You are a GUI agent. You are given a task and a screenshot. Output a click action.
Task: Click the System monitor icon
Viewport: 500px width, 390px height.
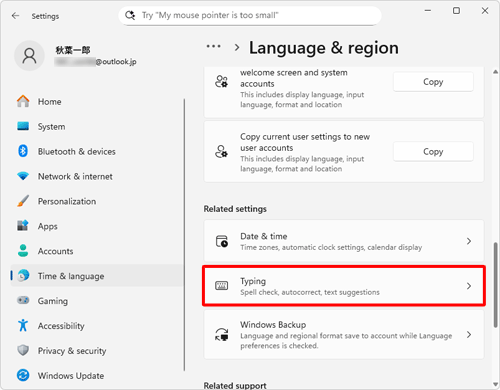[x=23, y=126]
